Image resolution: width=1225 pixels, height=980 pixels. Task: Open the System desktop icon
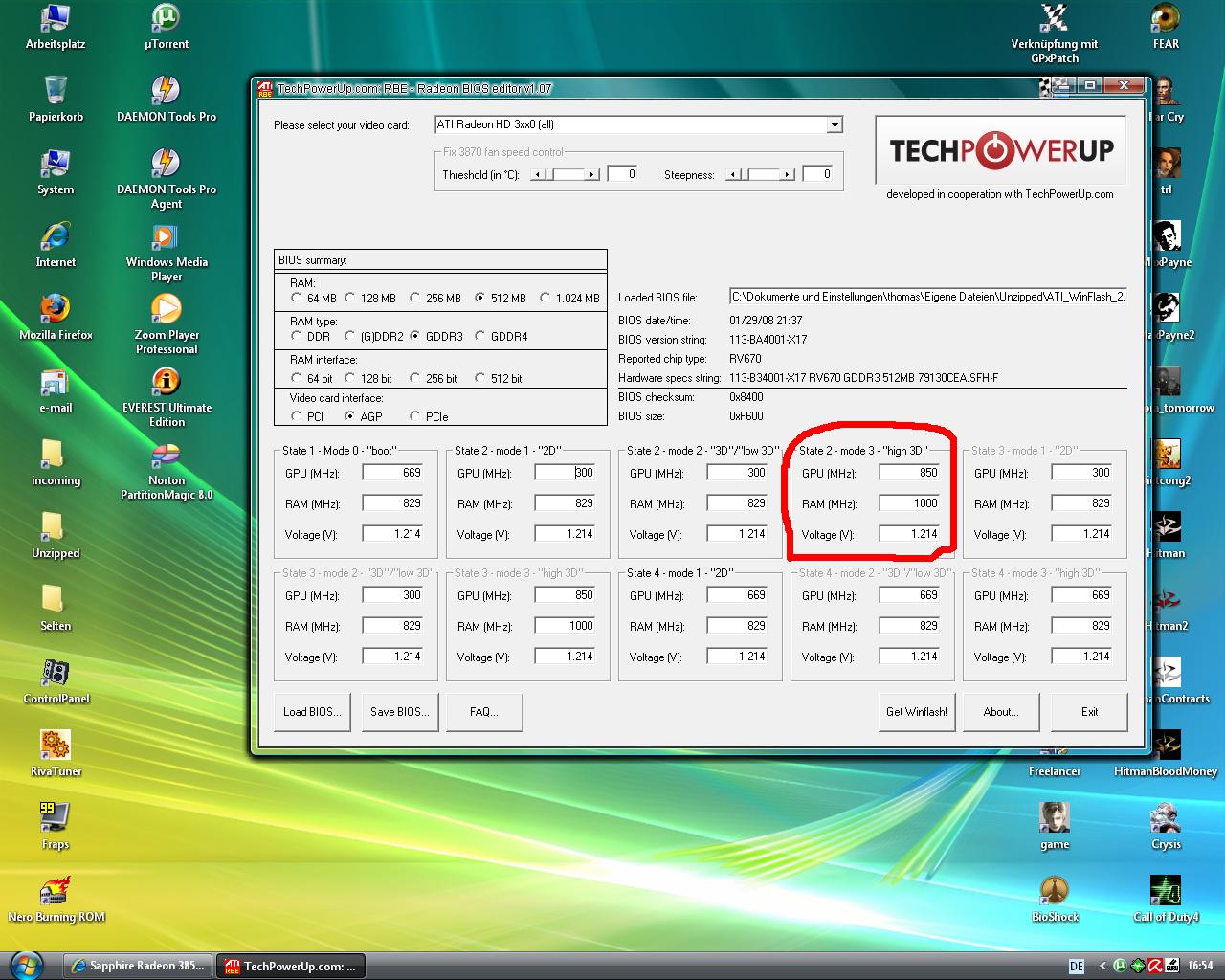coord(56,172)
